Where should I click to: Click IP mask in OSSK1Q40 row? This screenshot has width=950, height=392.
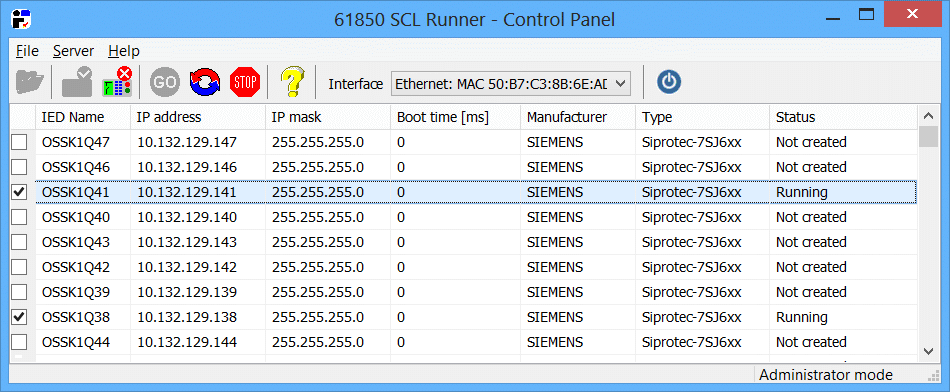(x=318, y=217)
